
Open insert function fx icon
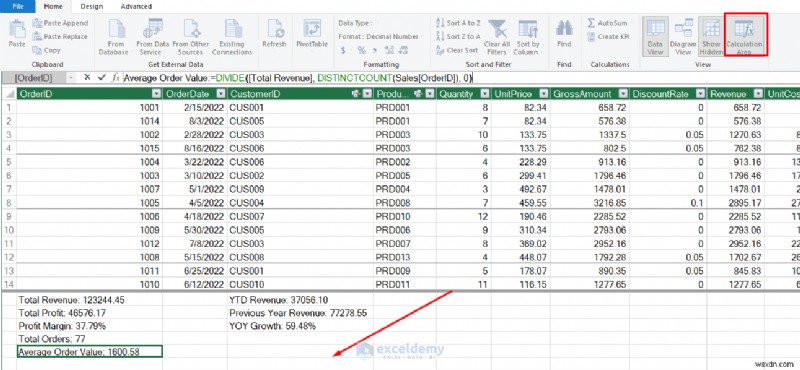(x=116, y=78)
